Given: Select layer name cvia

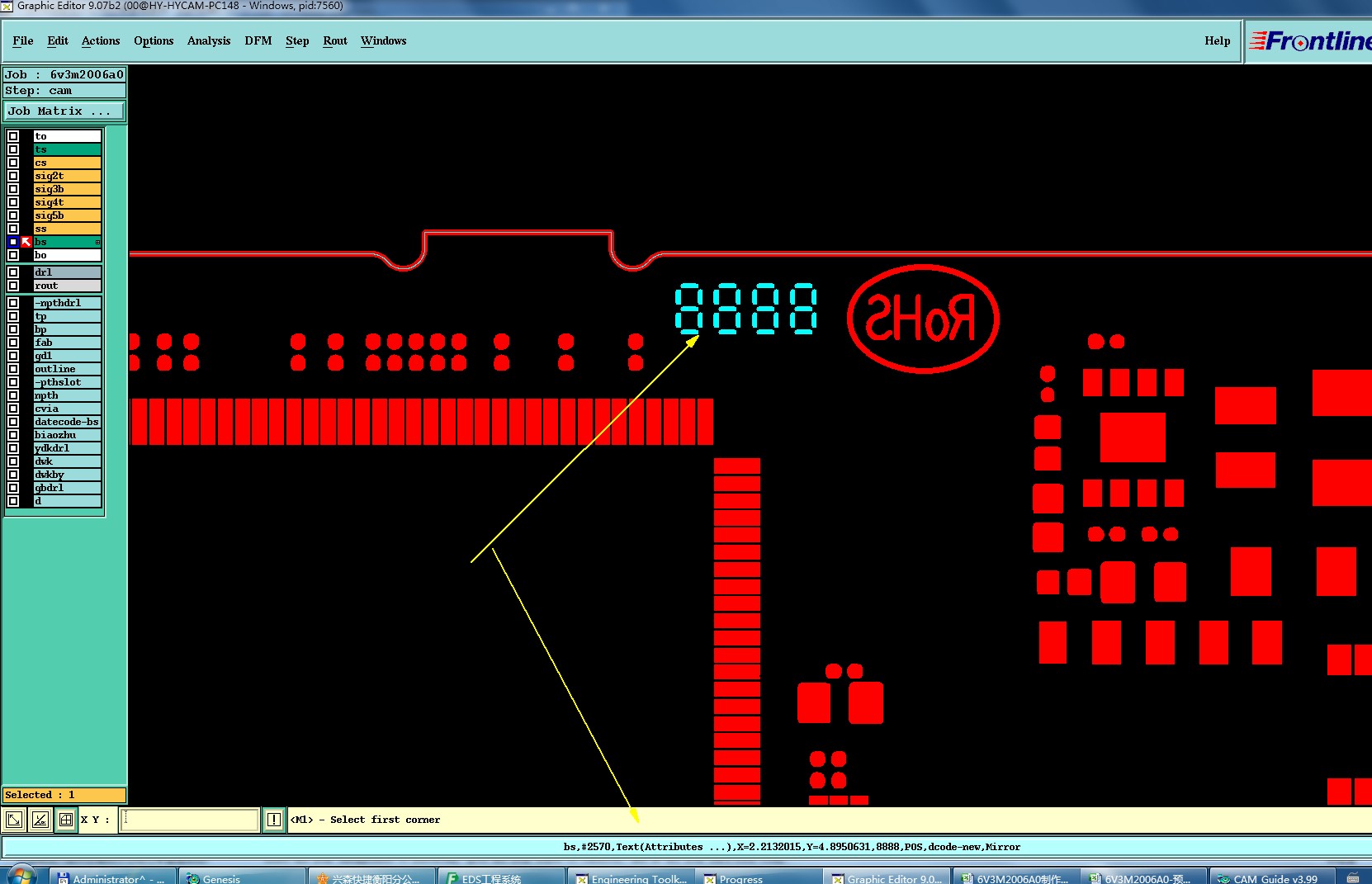Looking at the screenshot, I should 67,409.
